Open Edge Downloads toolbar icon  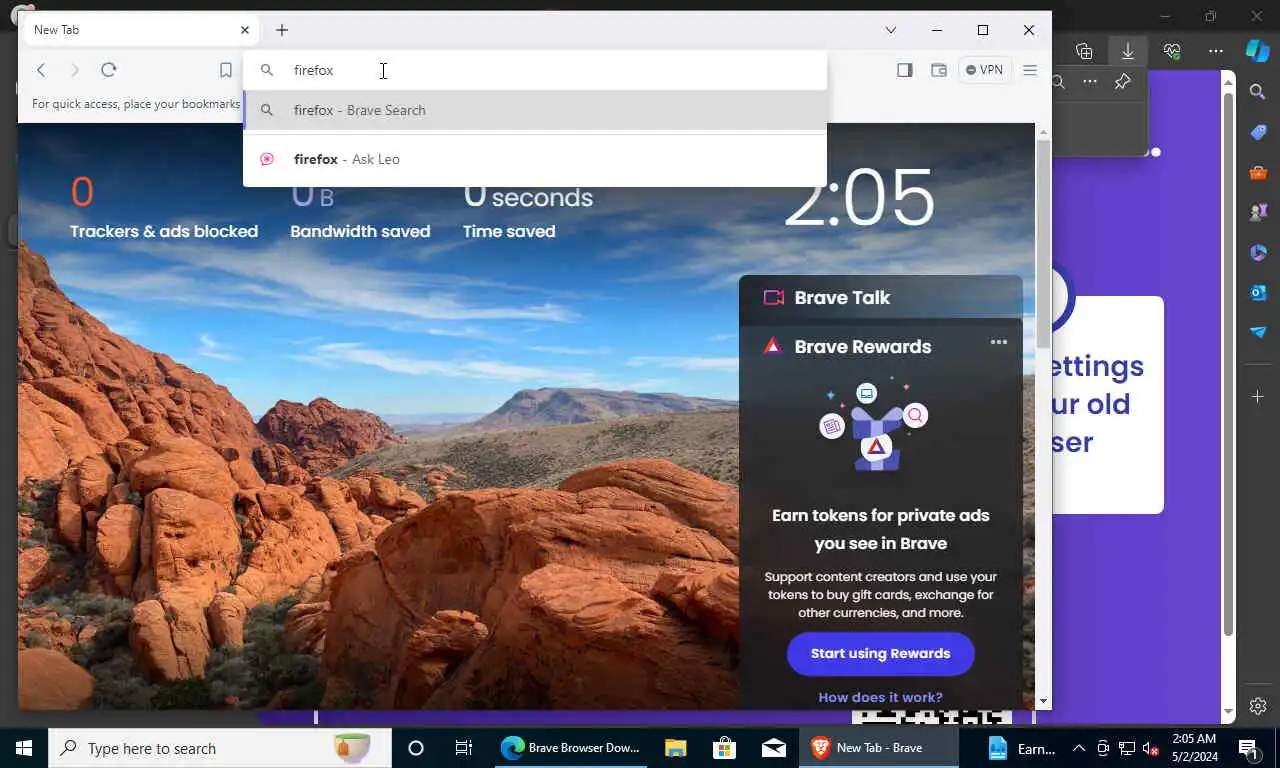coord(1128,51)
